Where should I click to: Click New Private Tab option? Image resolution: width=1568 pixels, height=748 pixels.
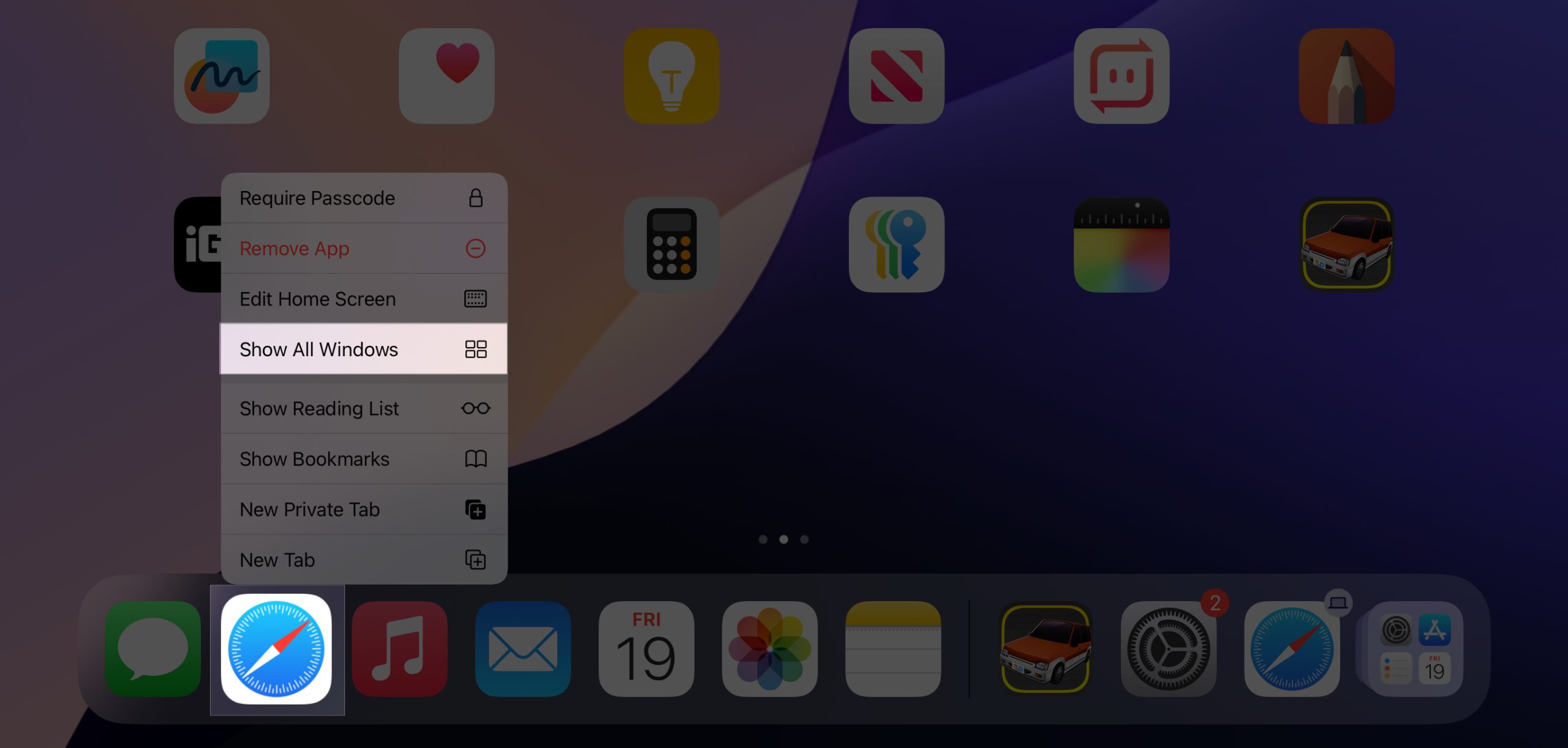pyautogui.click(x=363, y=508)
